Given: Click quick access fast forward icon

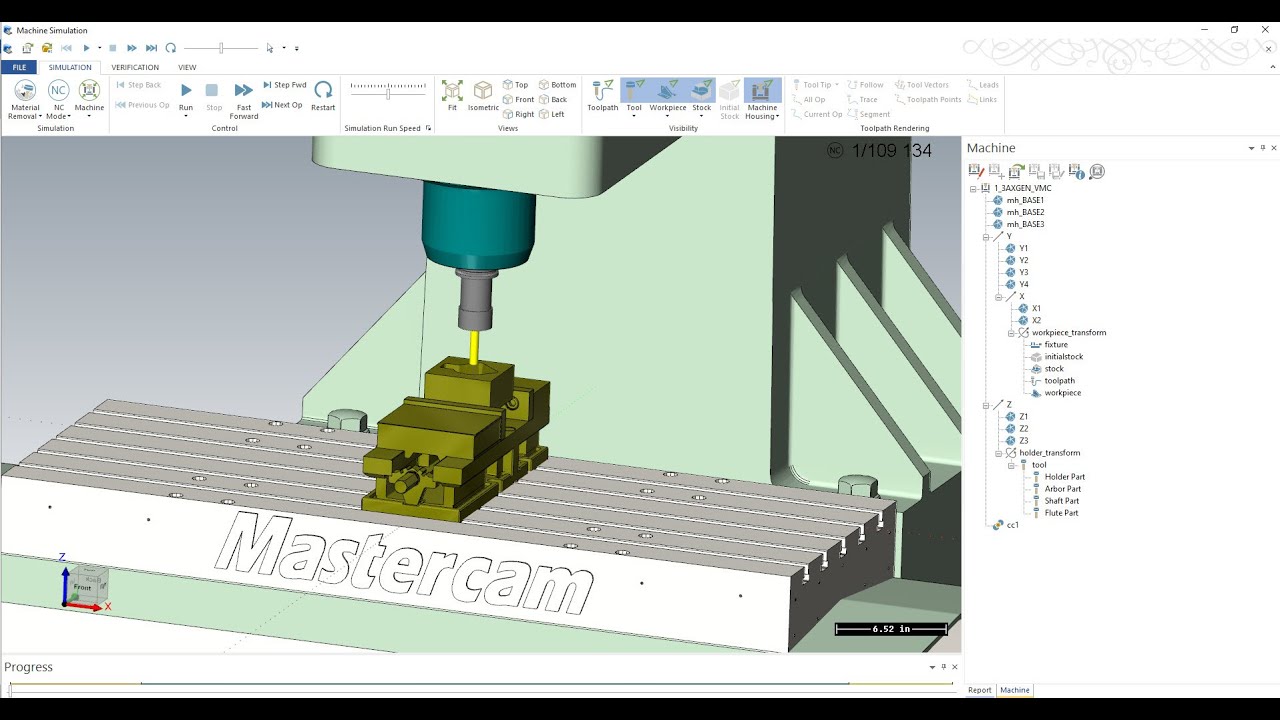Looking at the screenshot, I should pyautogui.click(x=131, y=48).
